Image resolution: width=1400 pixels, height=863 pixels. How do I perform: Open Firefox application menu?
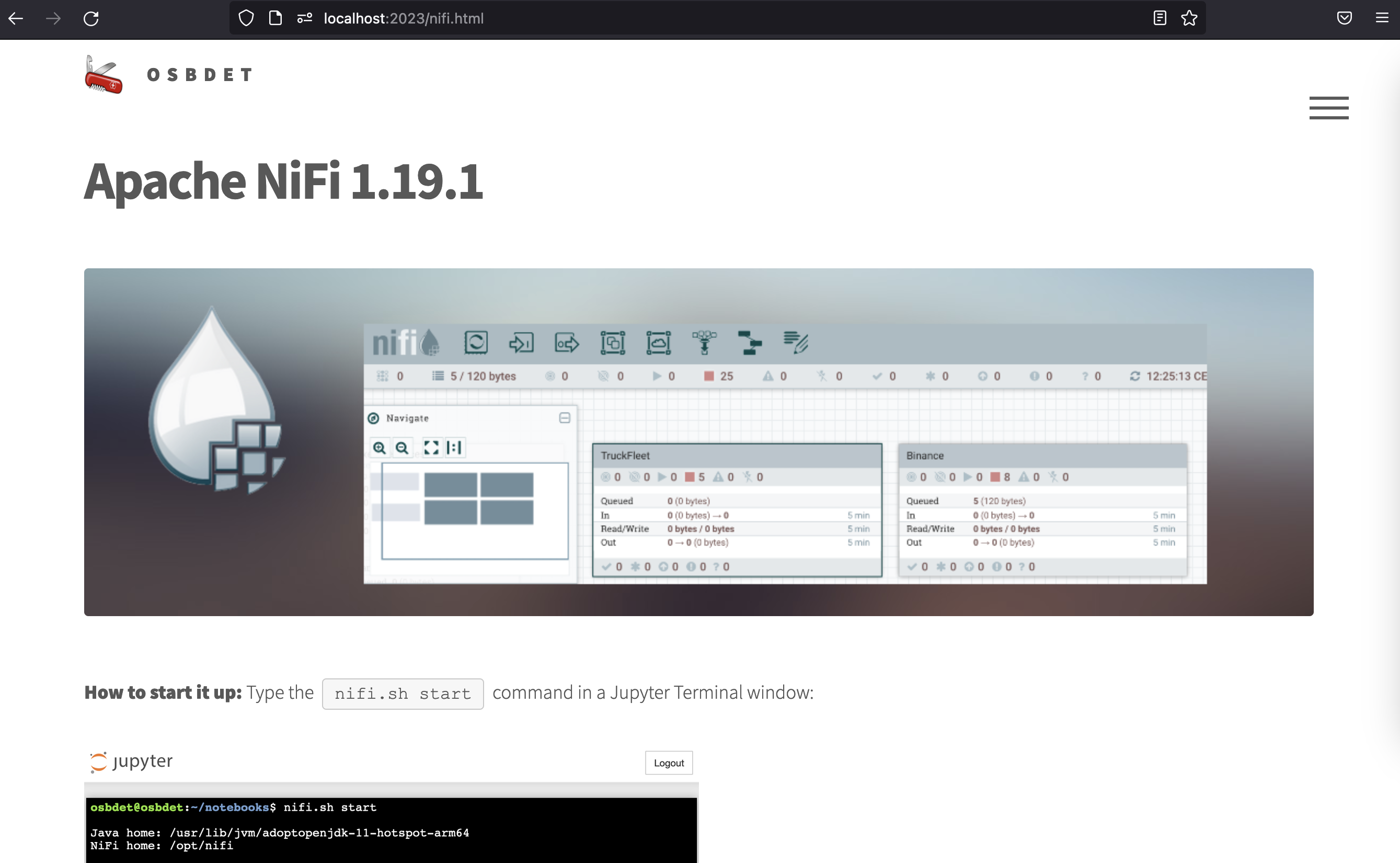point(1382,18)
